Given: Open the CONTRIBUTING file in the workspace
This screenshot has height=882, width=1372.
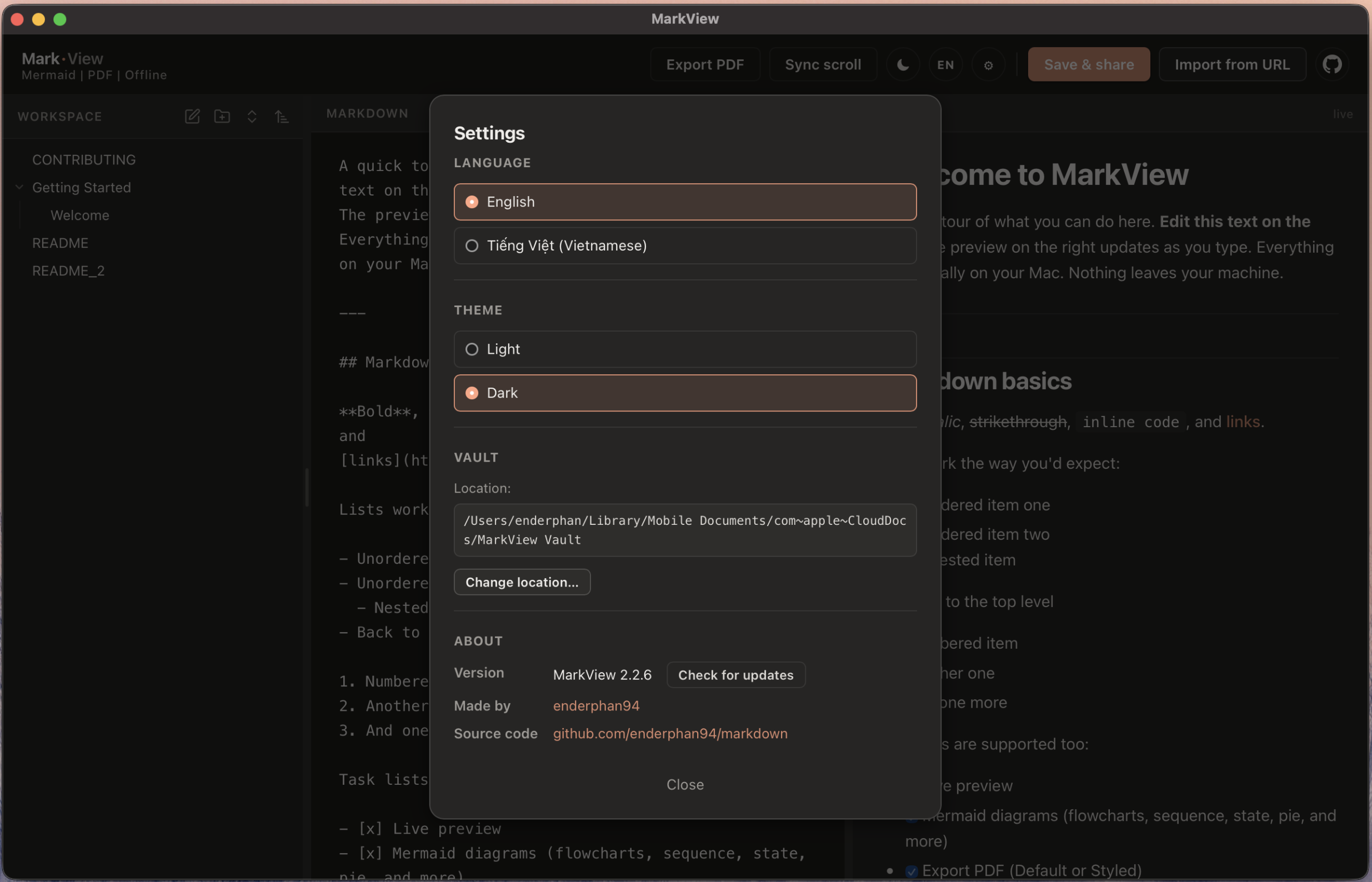Looking at the screenshot, I should (84, 160).
